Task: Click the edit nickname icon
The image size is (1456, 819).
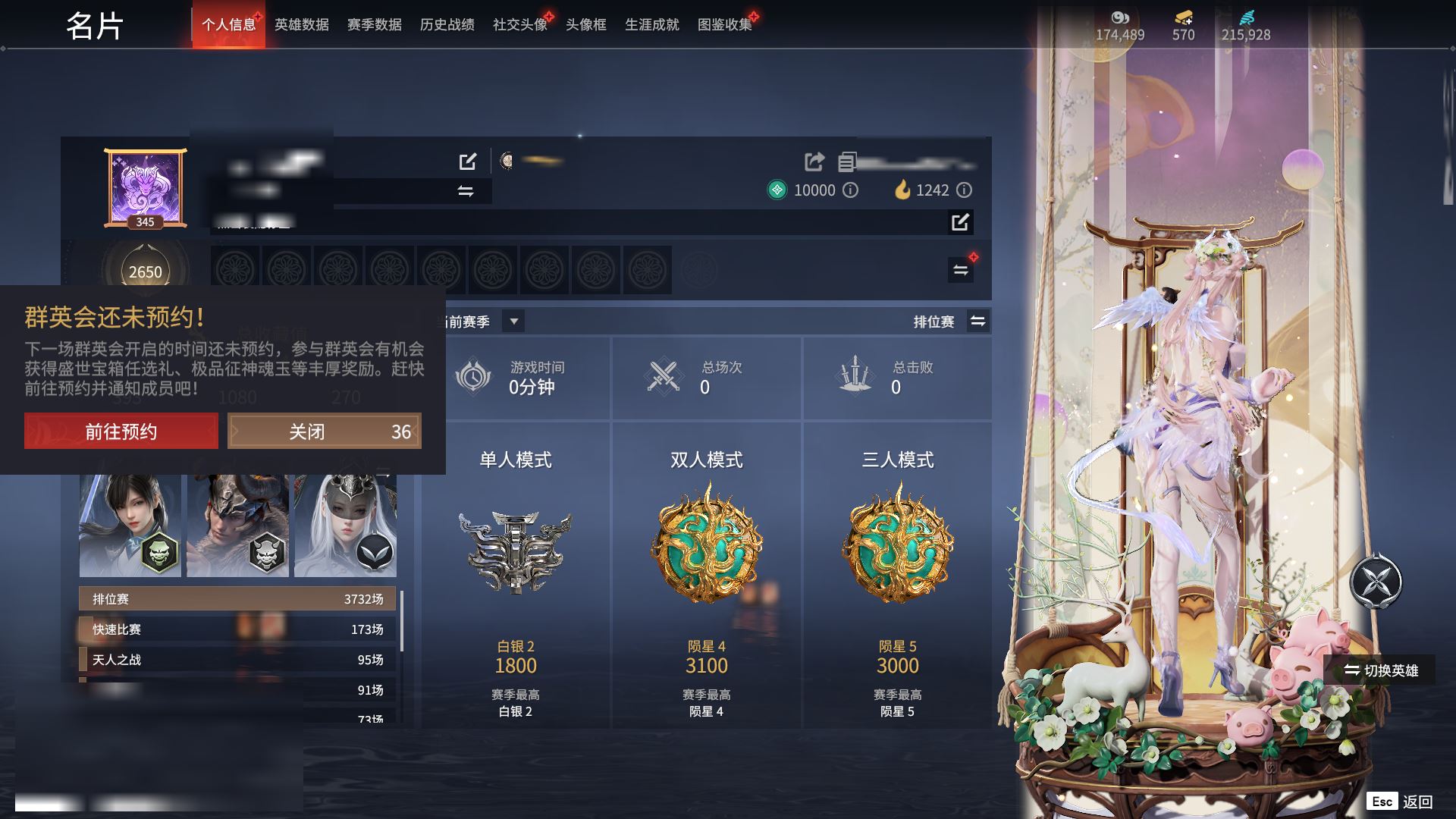Action: [468, 161]
